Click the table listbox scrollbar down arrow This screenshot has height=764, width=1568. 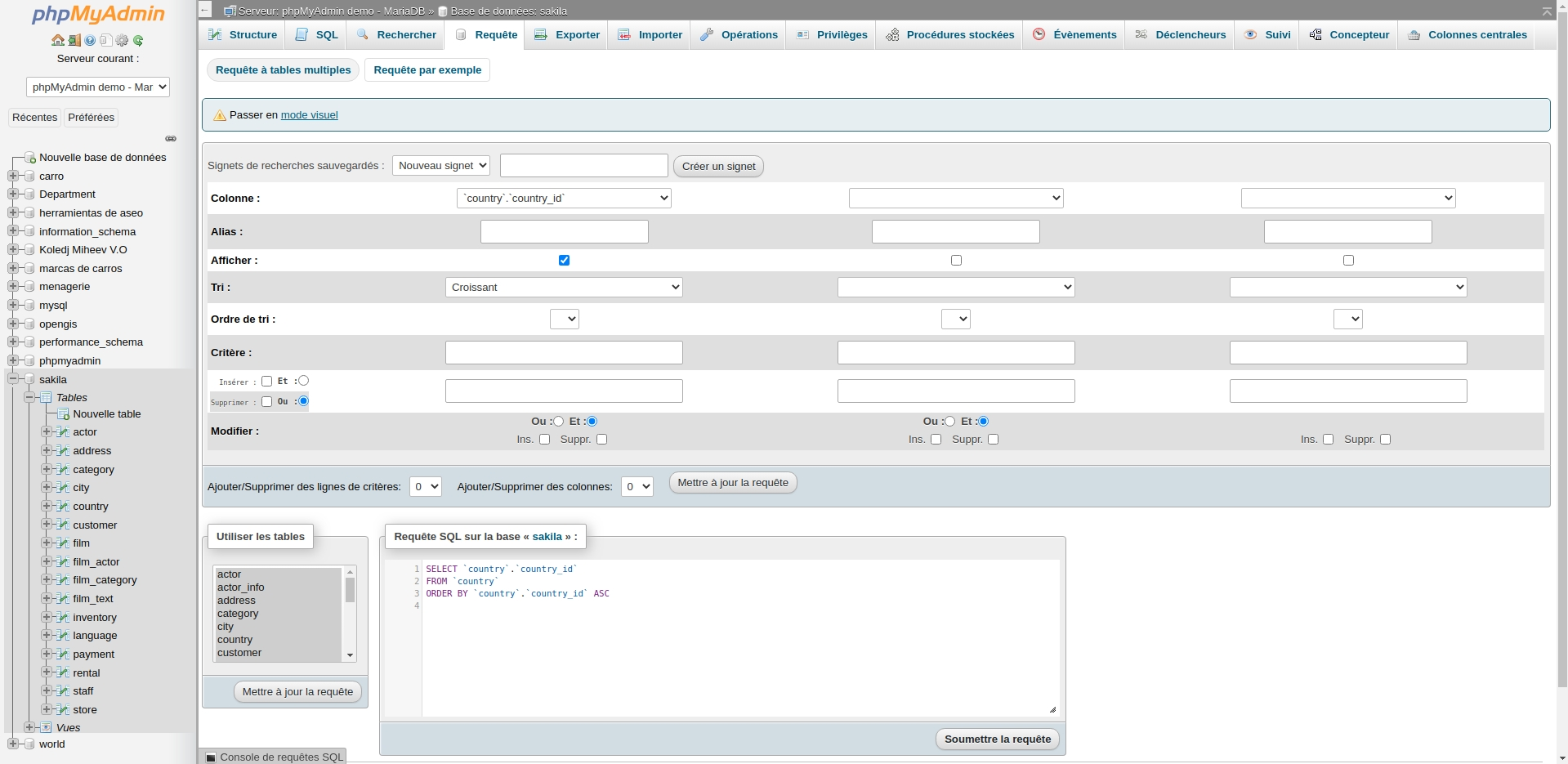tap(351, 655)
